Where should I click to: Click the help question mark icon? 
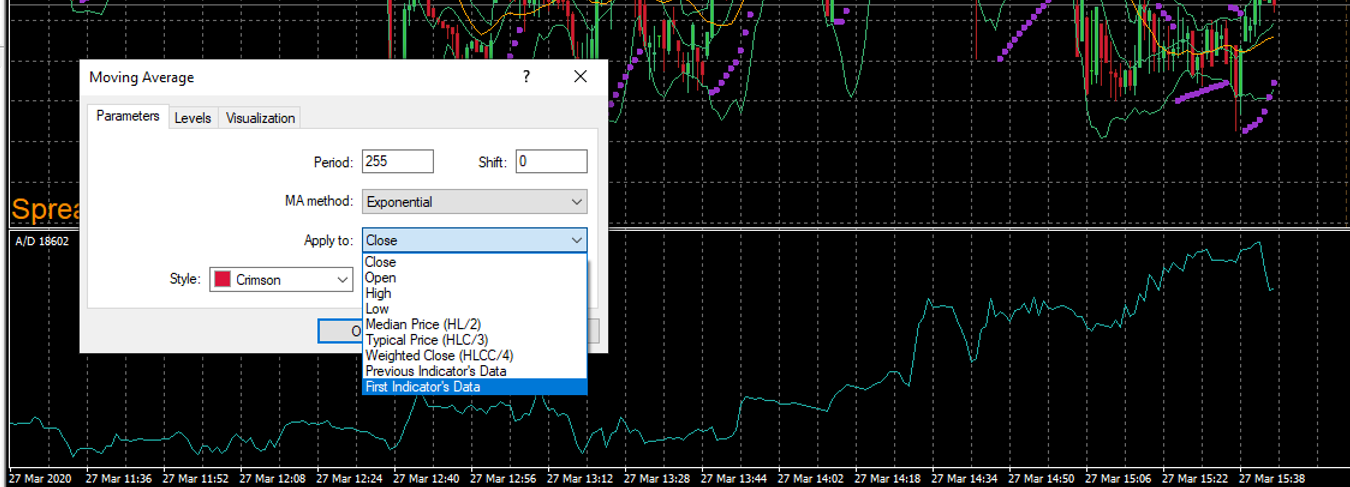pyautogui.click(x=527, y=77)
